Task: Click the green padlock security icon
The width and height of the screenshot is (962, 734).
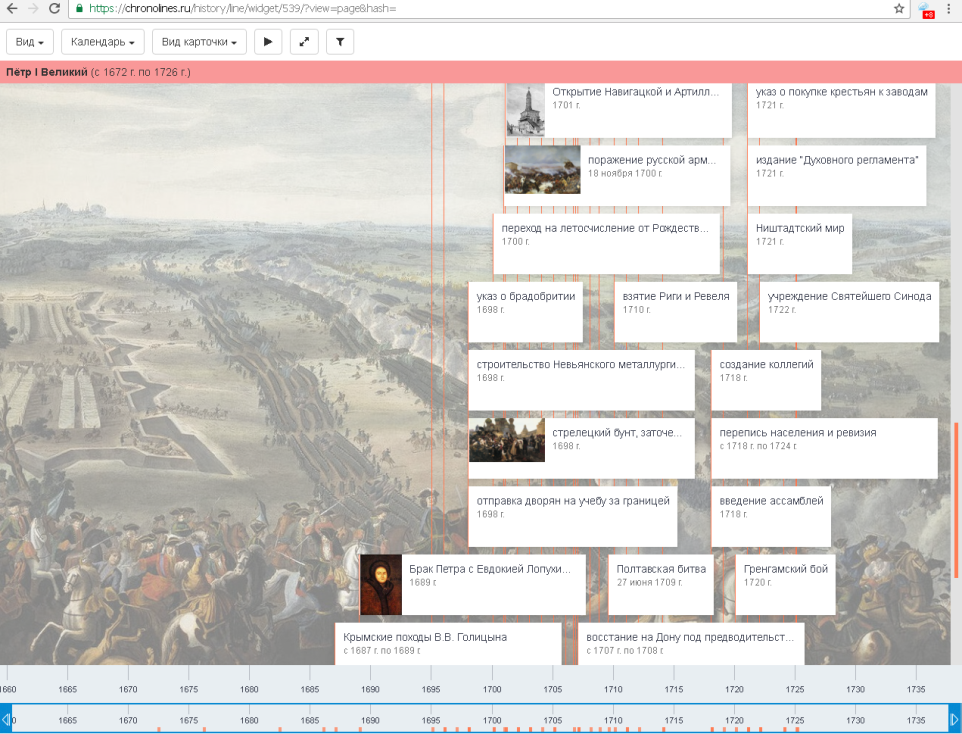Action: pyautogui.click(x=79, y=9)
